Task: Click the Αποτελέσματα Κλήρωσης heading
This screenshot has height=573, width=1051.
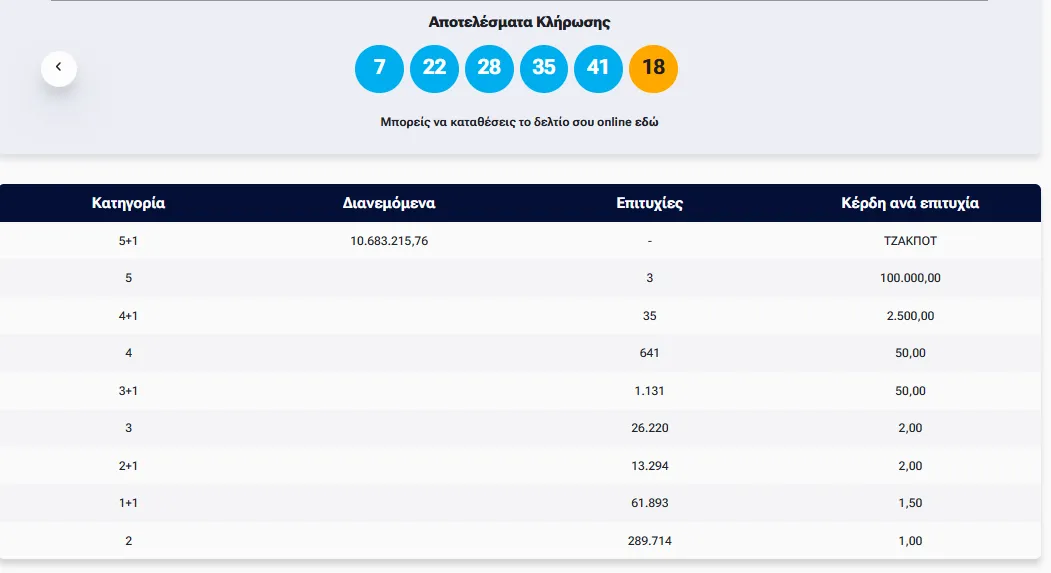Action: 519,22
